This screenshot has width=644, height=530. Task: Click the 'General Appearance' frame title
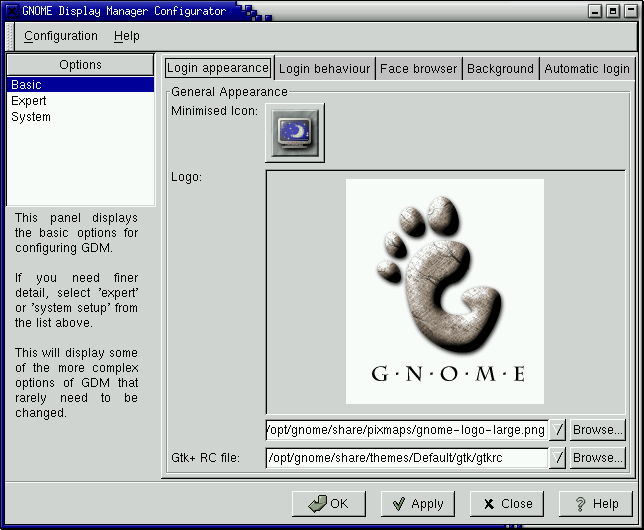pyautogui.click(x=229, y=92)
